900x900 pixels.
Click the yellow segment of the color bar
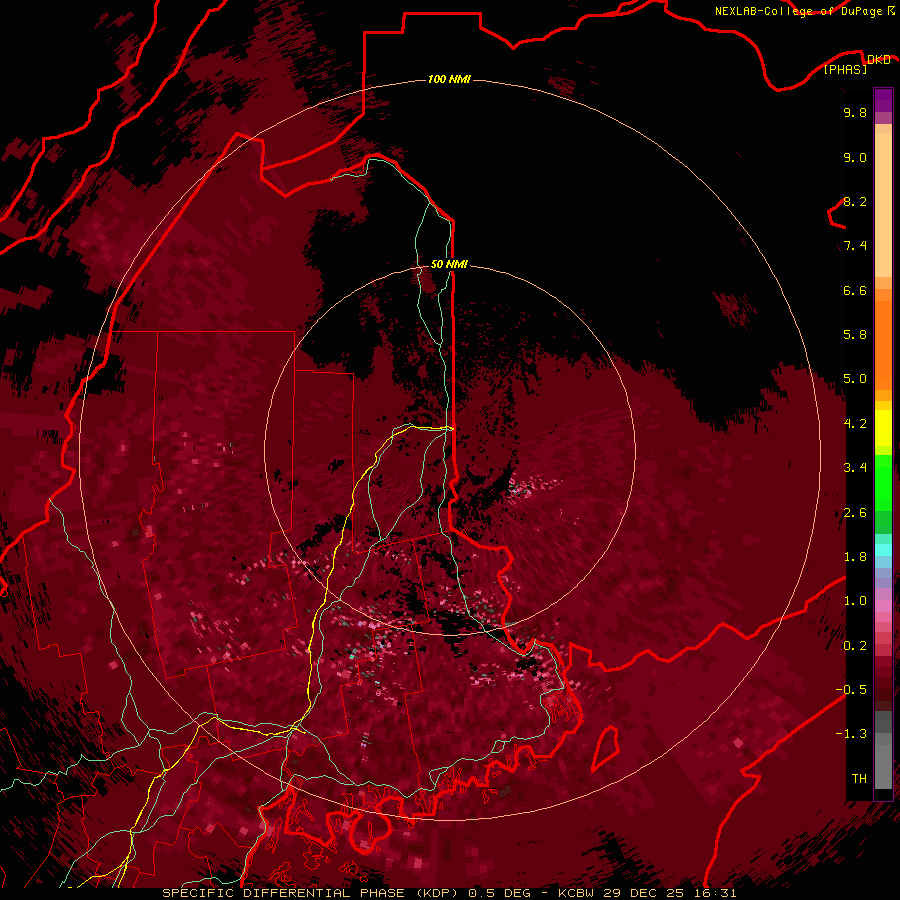point(883,428)
